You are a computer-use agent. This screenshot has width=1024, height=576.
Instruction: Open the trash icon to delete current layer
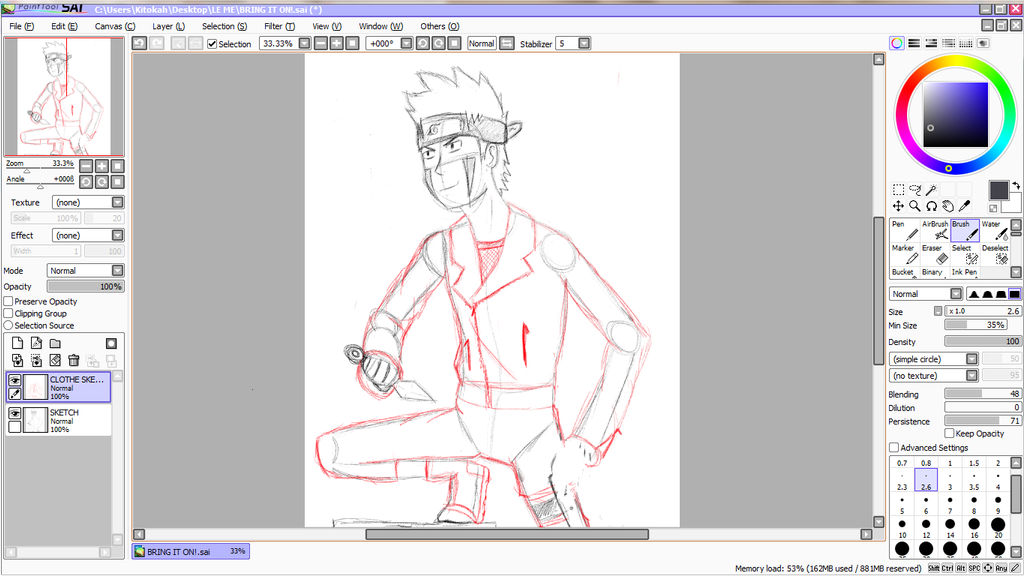(x=73, y=360)
